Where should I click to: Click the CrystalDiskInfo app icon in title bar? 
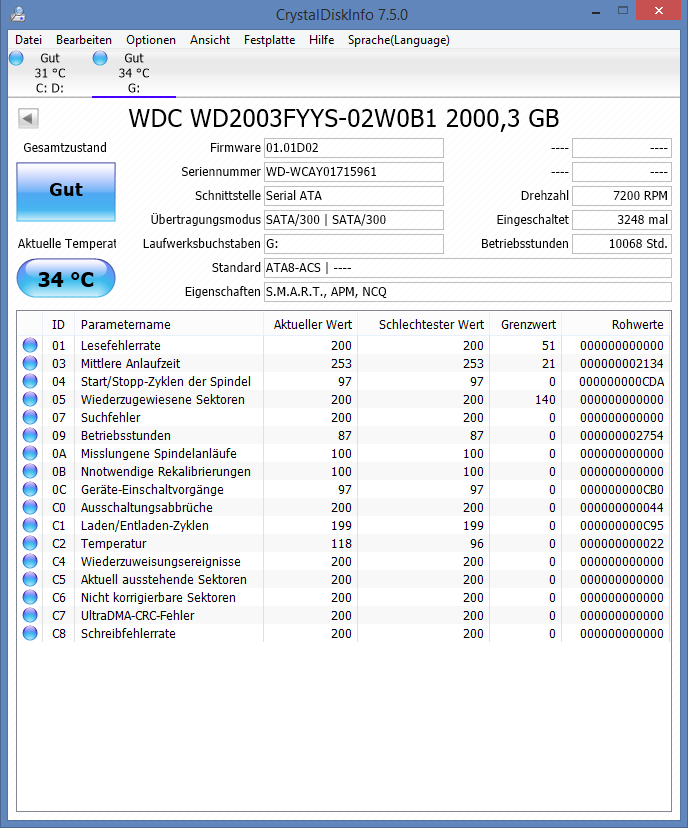[x=18, y=14]
